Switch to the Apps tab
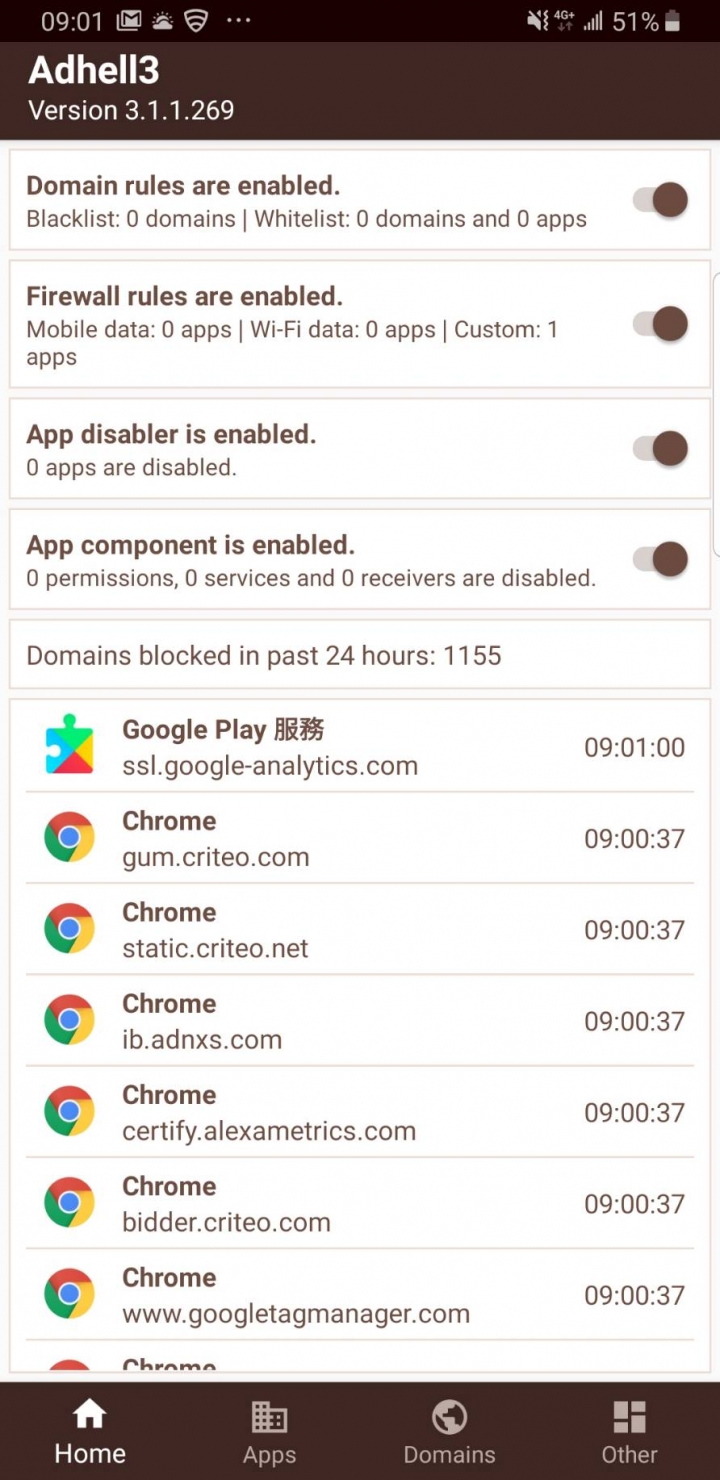 [269, 1432]
